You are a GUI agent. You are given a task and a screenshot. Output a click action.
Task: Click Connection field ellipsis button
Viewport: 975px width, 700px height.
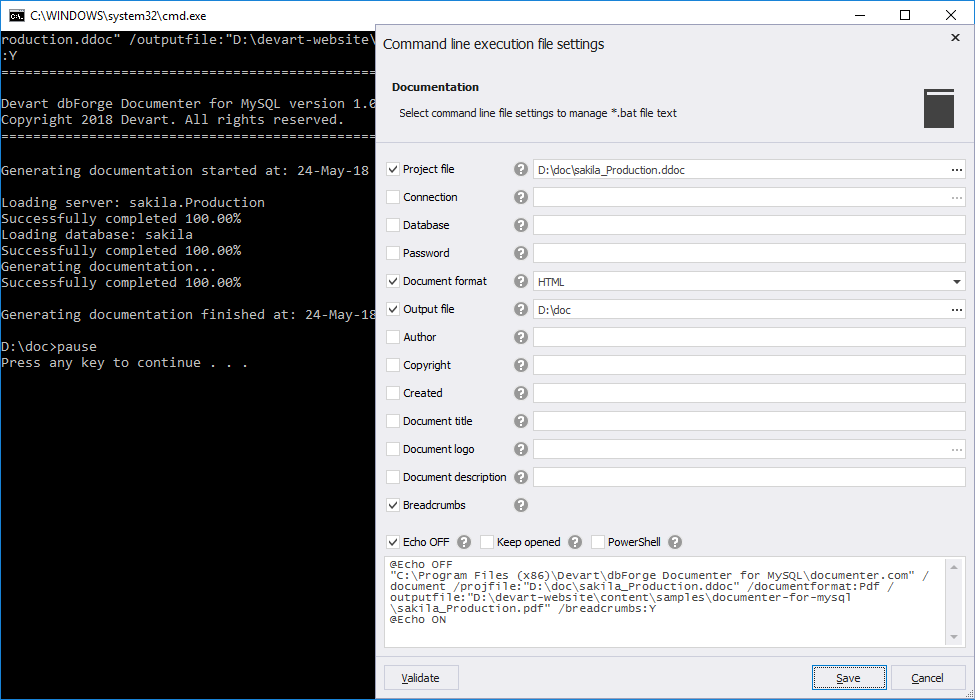point(956,198)
